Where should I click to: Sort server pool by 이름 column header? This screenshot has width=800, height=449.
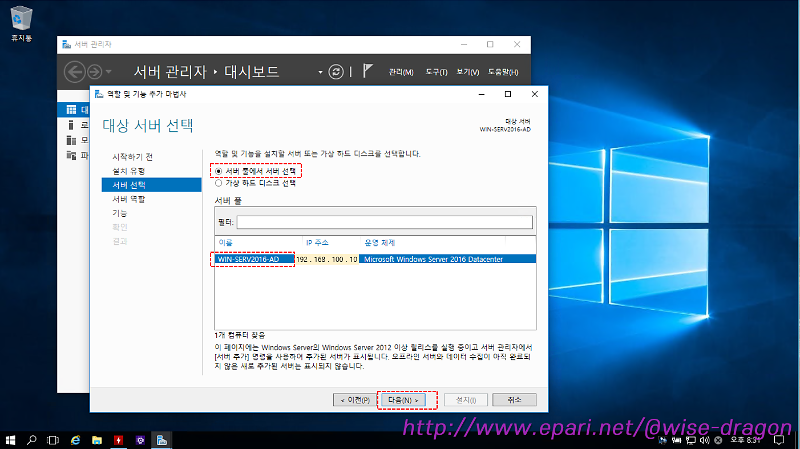(x=226, y=242)
